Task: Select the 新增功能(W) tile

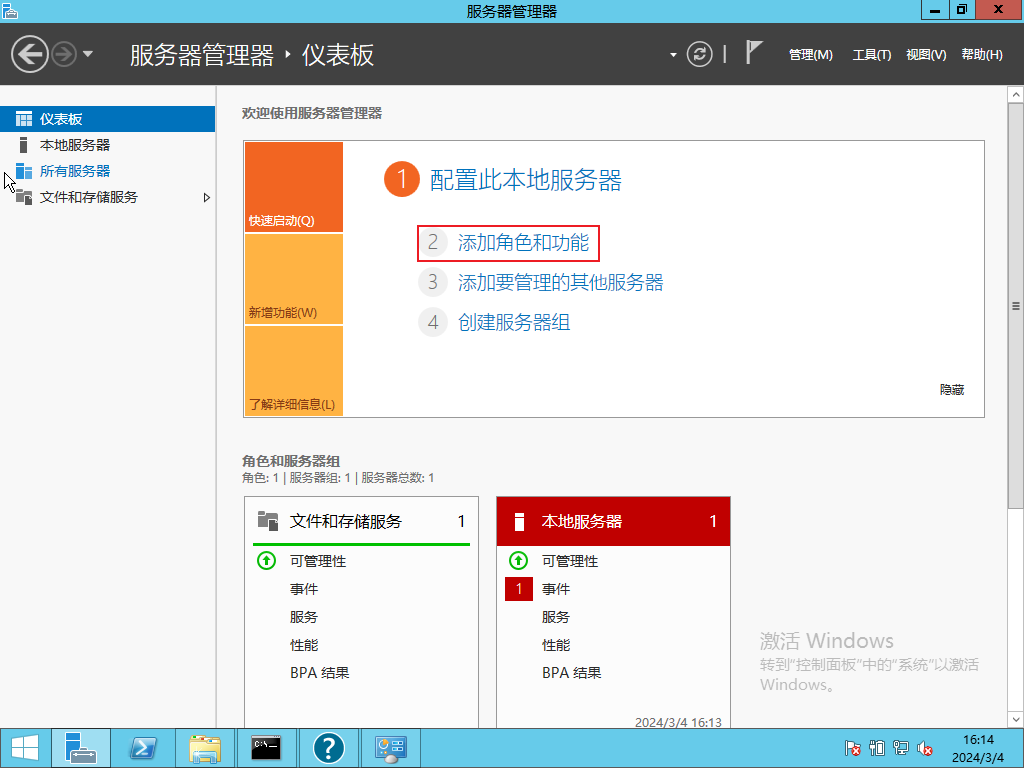Action: click(x=294, y=279)
